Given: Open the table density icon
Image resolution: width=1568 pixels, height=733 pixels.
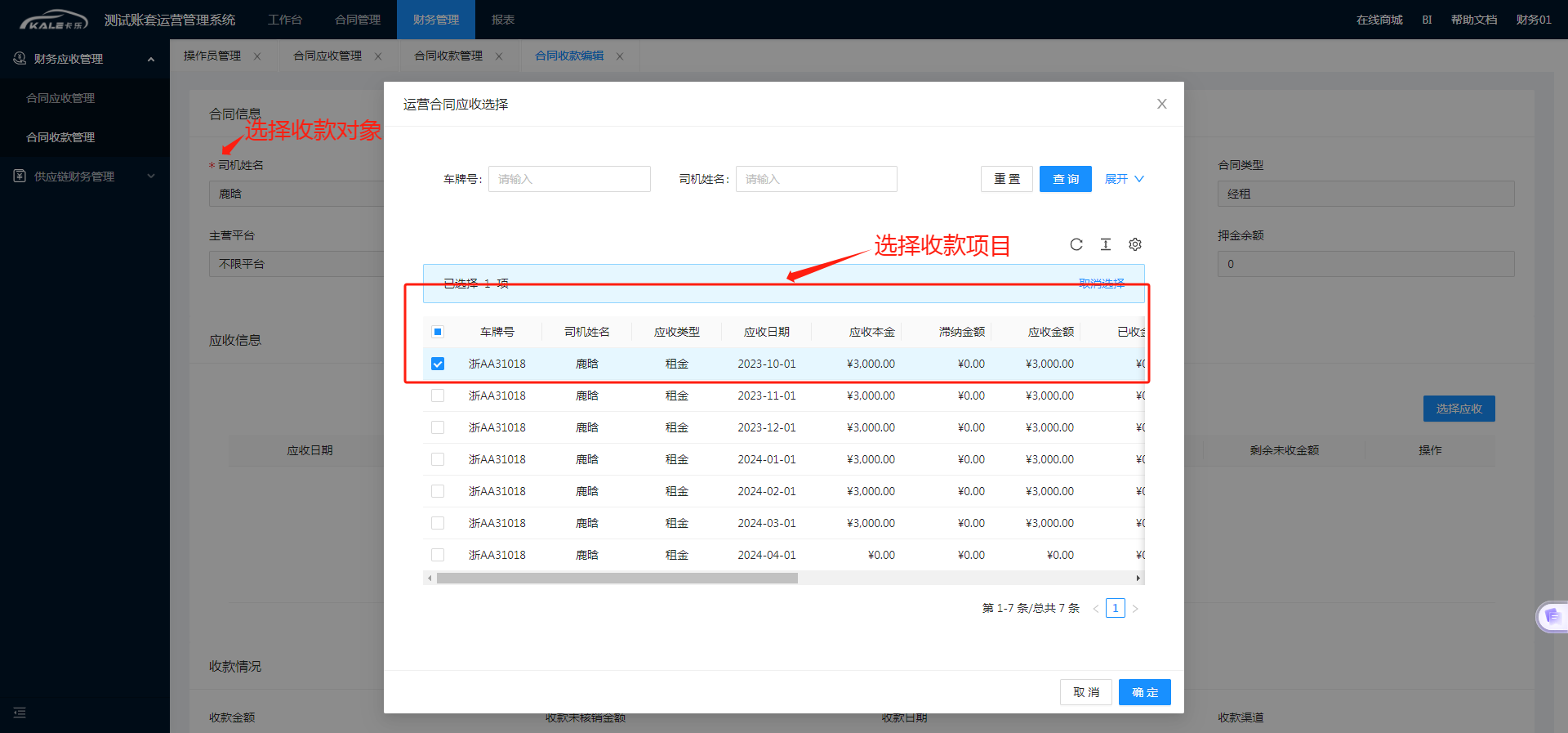Looking at the screenshot, I should [1106, 244].
